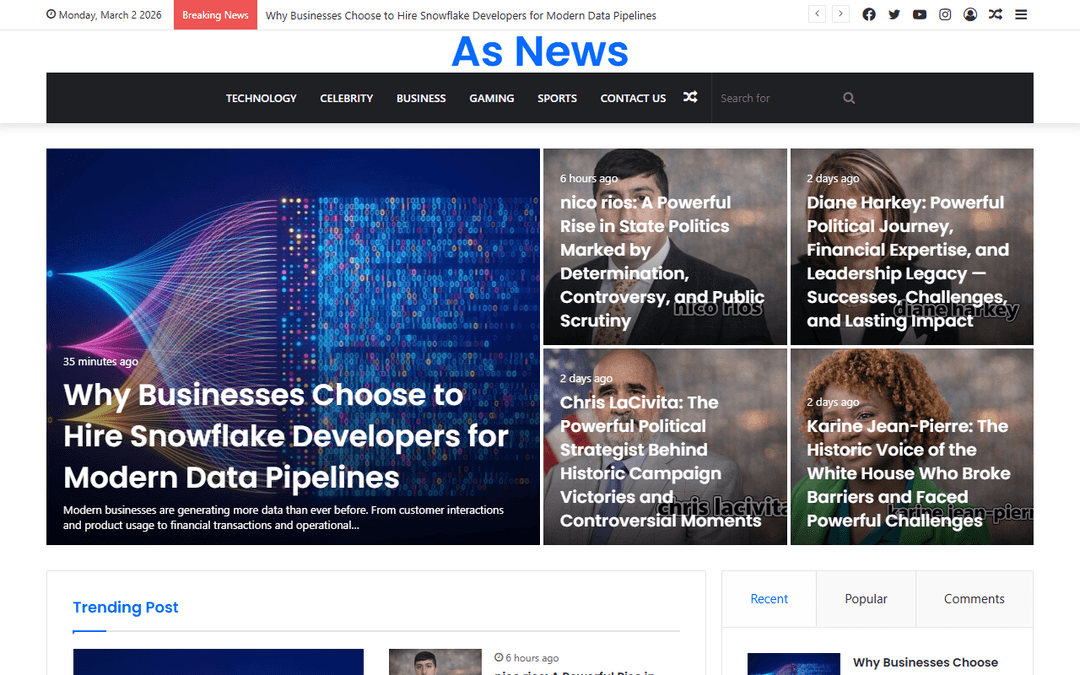Open breaking news ticker headline about Snowflake
Viewport: 1080px width, 675px height.
tap(461, 15)
